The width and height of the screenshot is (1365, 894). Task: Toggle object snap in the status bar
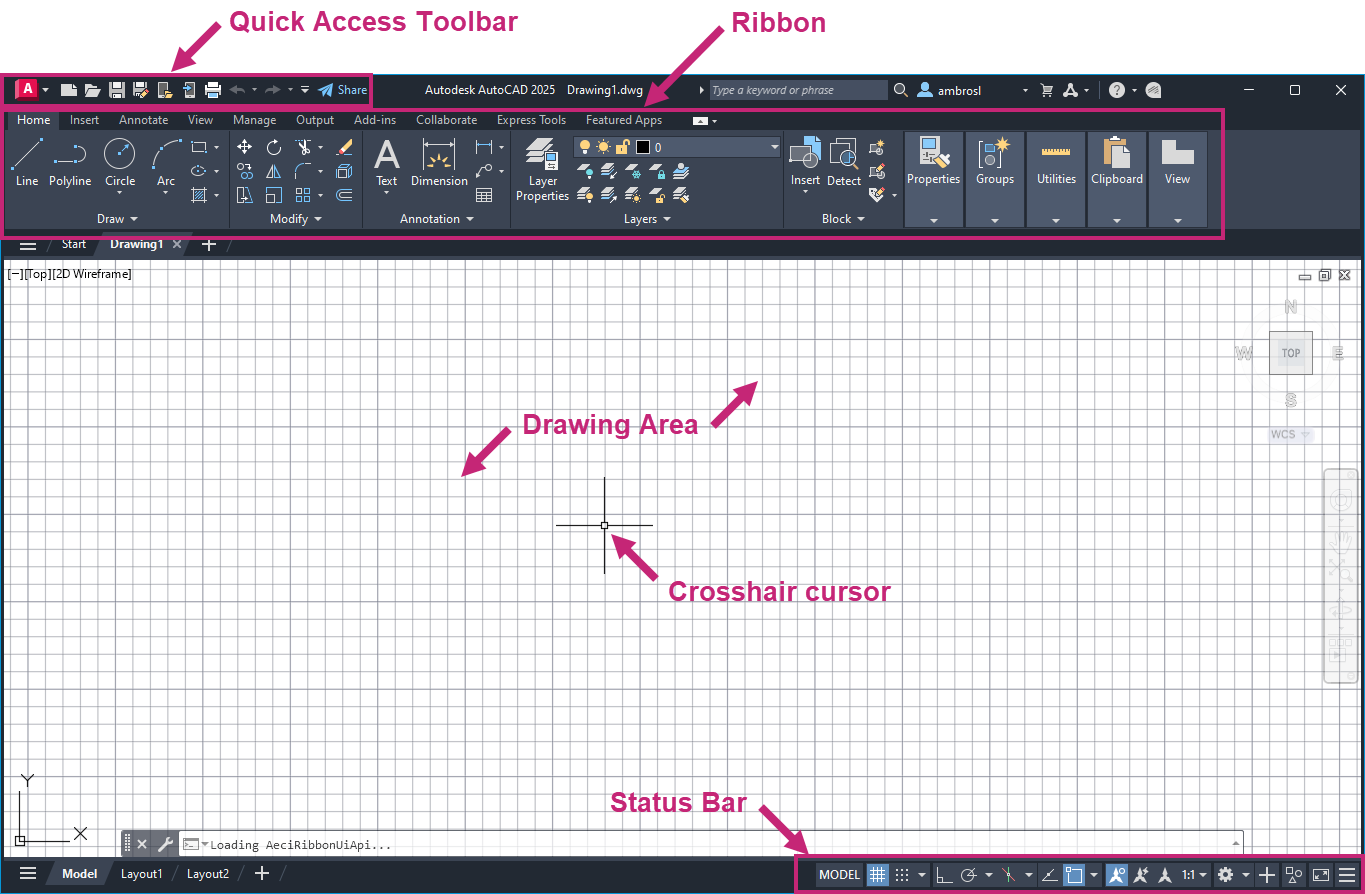[x=1074, y=875]
